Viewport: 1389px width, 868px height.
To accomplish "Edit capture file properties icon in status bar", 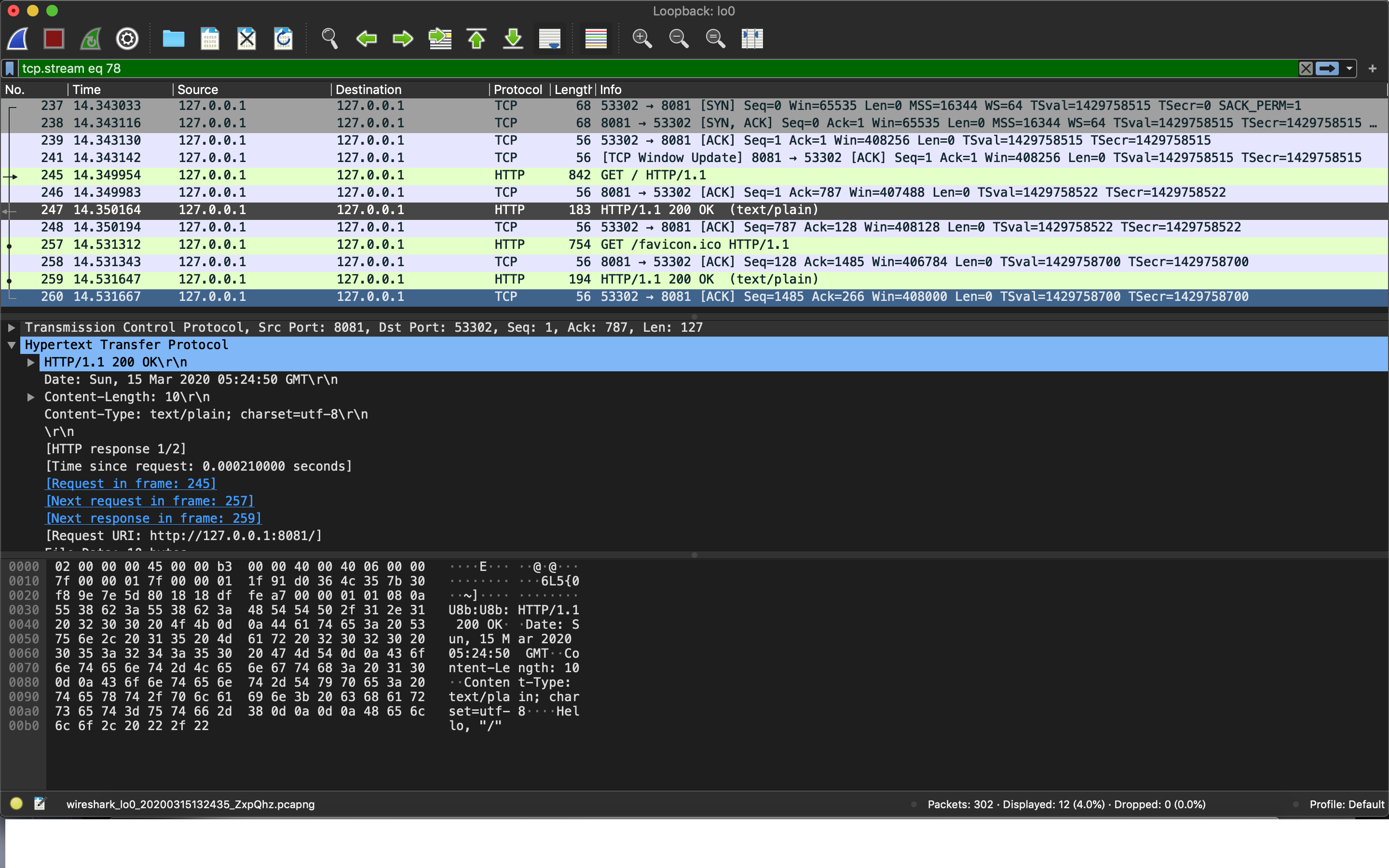I will (40, 804).
